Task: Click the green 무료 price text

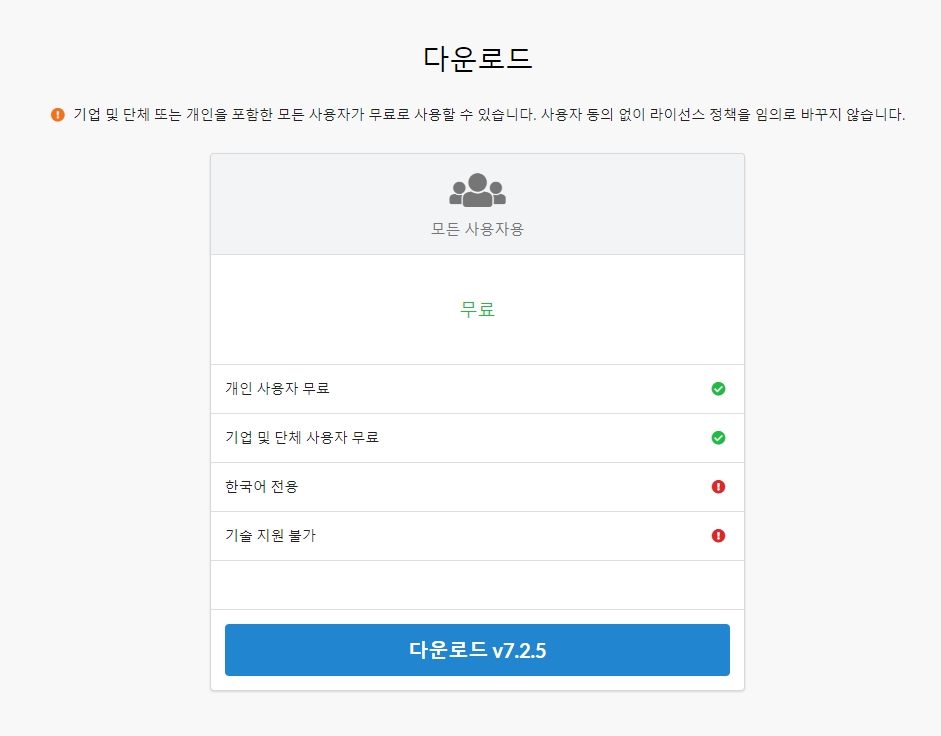Action: click(477, 309)
